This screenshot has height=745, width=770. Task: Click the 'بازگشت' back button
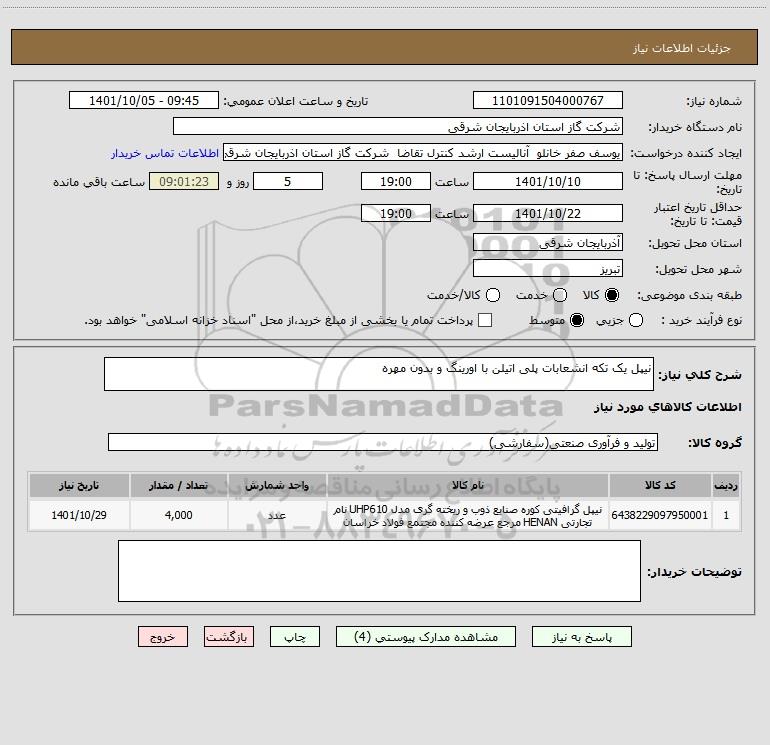[229, 636]
